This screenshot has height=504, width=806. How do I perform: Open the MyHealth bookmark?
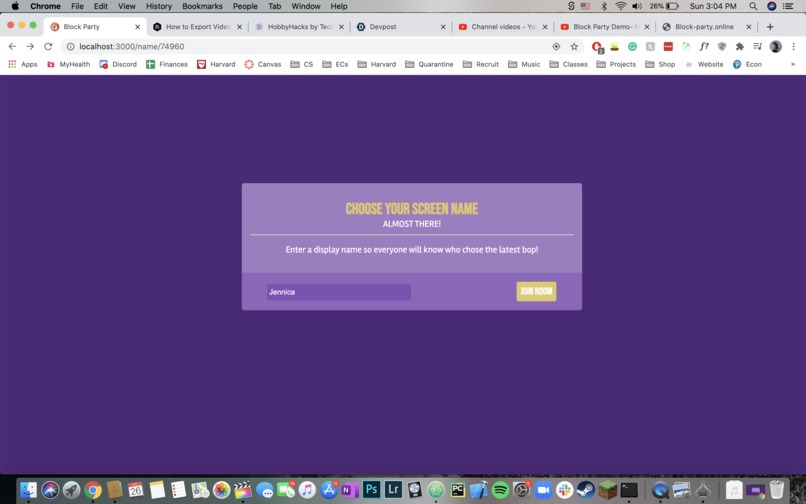[68, 64]
